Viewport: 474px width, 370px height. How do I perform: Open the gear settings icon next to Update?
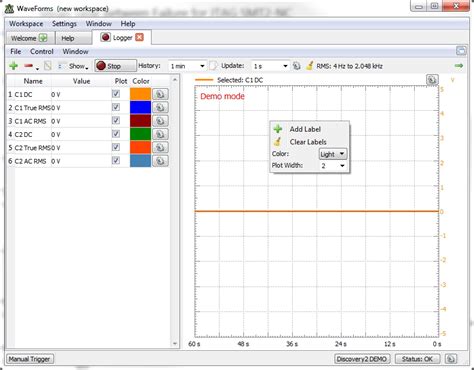click(297, 66)
